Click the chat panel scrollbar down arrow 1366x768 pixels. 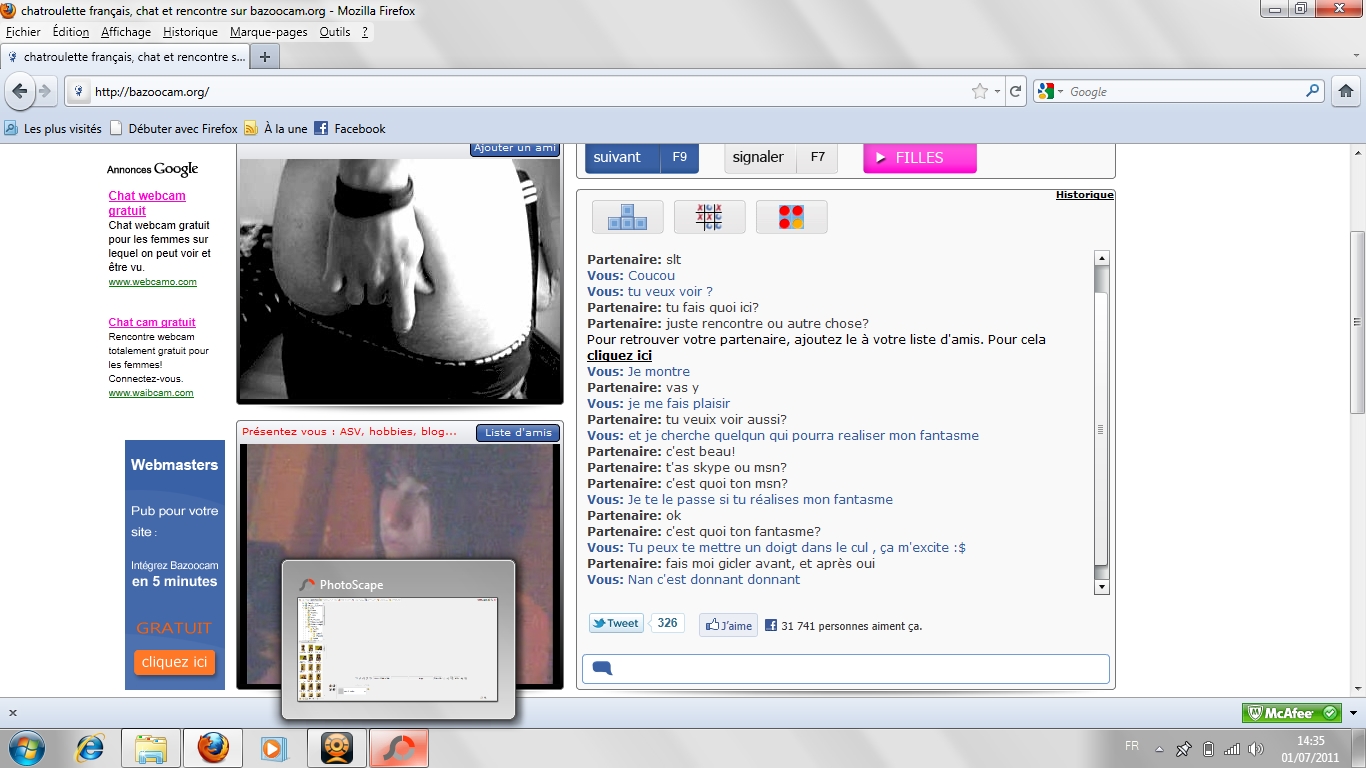click(x=1101, y=587)
